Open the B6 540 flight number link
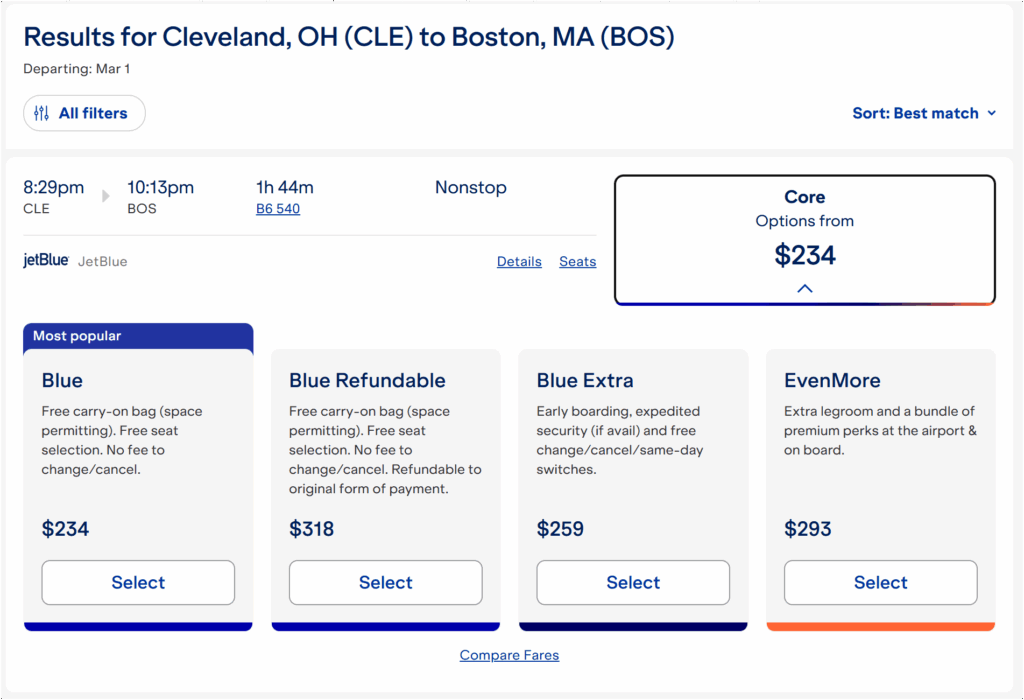Screen dimensions: 1024x700 pos(278,209)
